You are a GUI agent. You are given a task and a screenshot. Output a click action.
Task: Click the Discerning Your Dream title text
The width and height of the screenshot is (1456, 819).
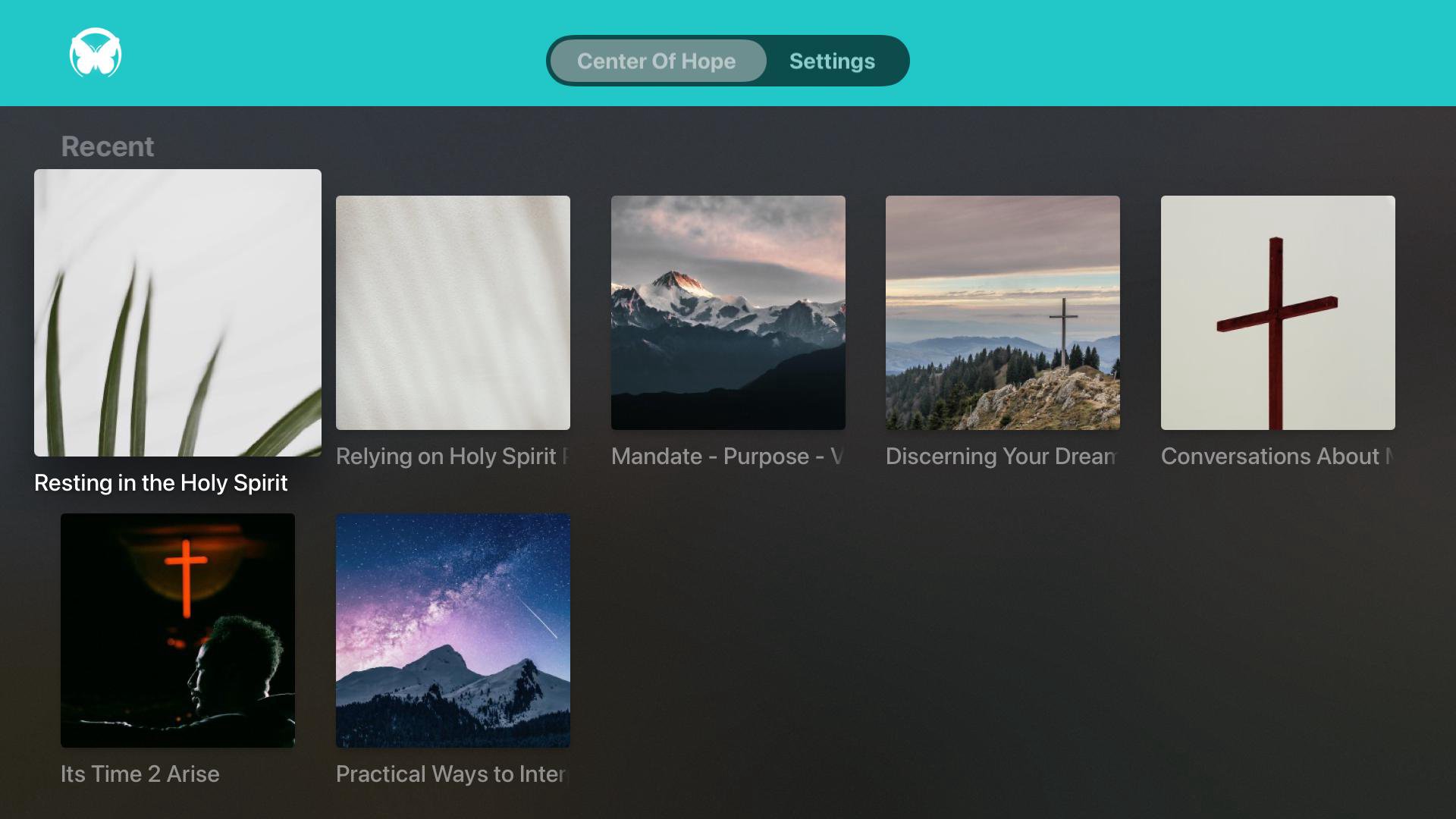1001,457
